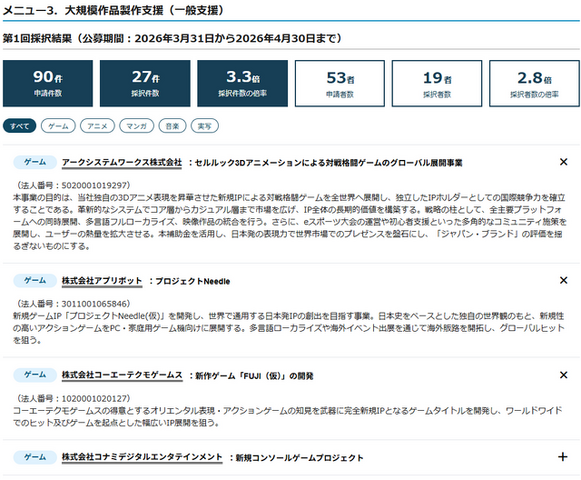The width and height of the screenshot is (581, 480).
Task: Filter results by アニメ category
Action: pyautogui.click(x=97, y=126)
